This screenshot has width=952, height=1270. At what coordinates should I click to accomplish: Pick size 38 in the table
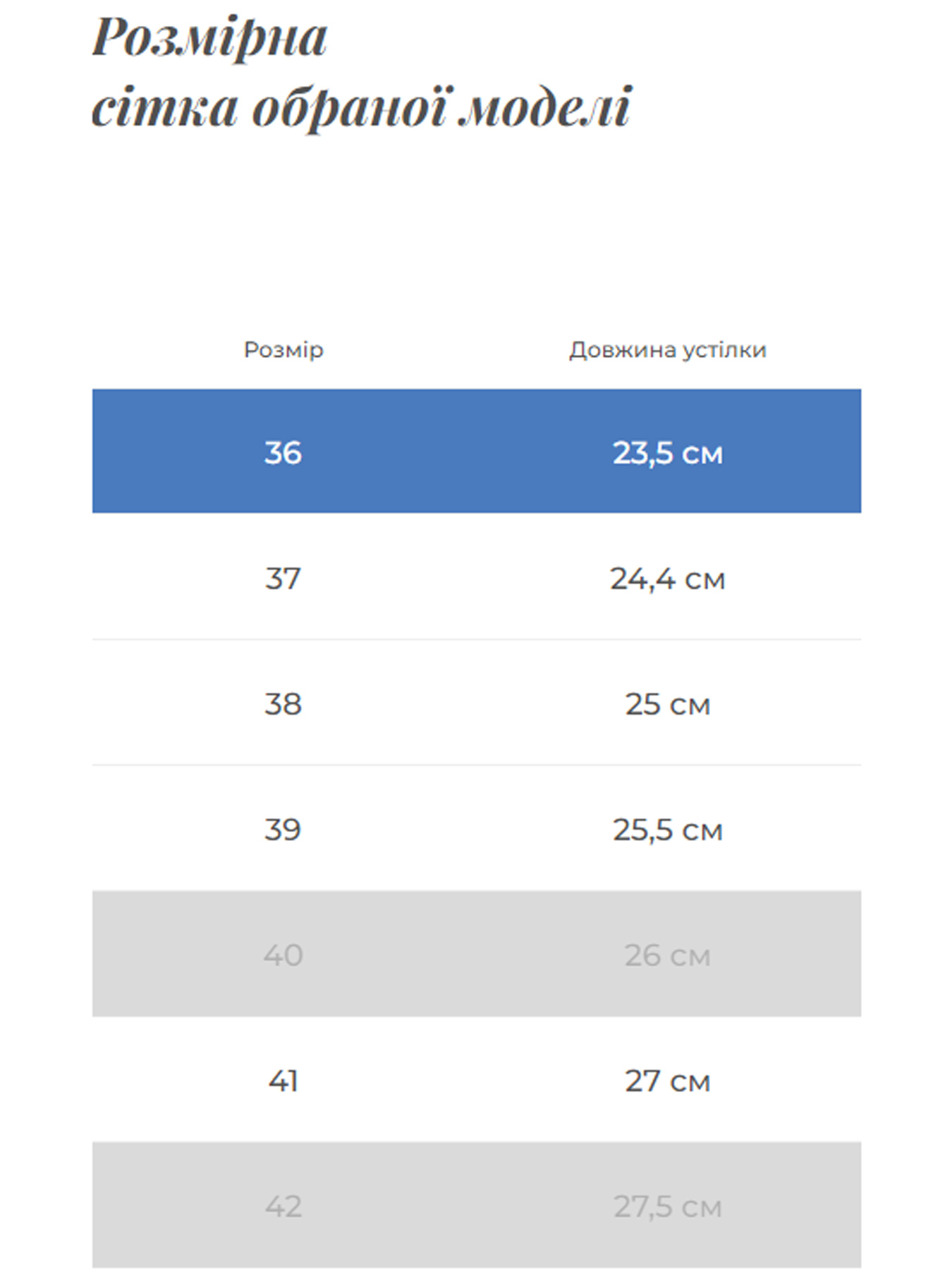[x=283, y=704]
